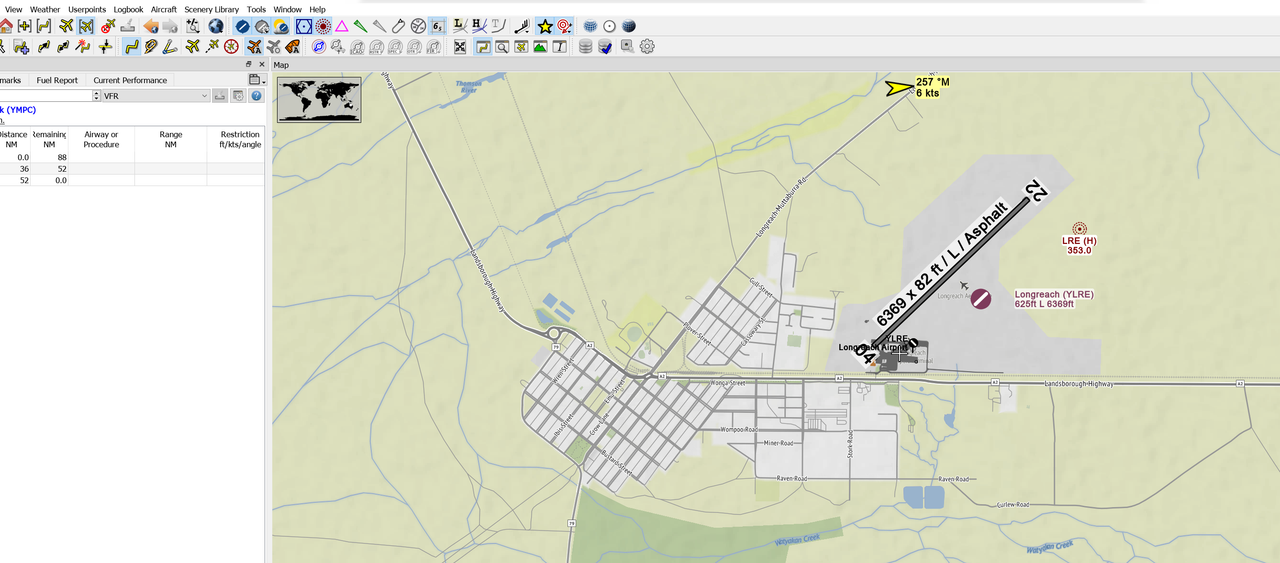Open the VFR flight type dropdown
This screenshot has height=563, width=1280.
click(x=156, y=96)
